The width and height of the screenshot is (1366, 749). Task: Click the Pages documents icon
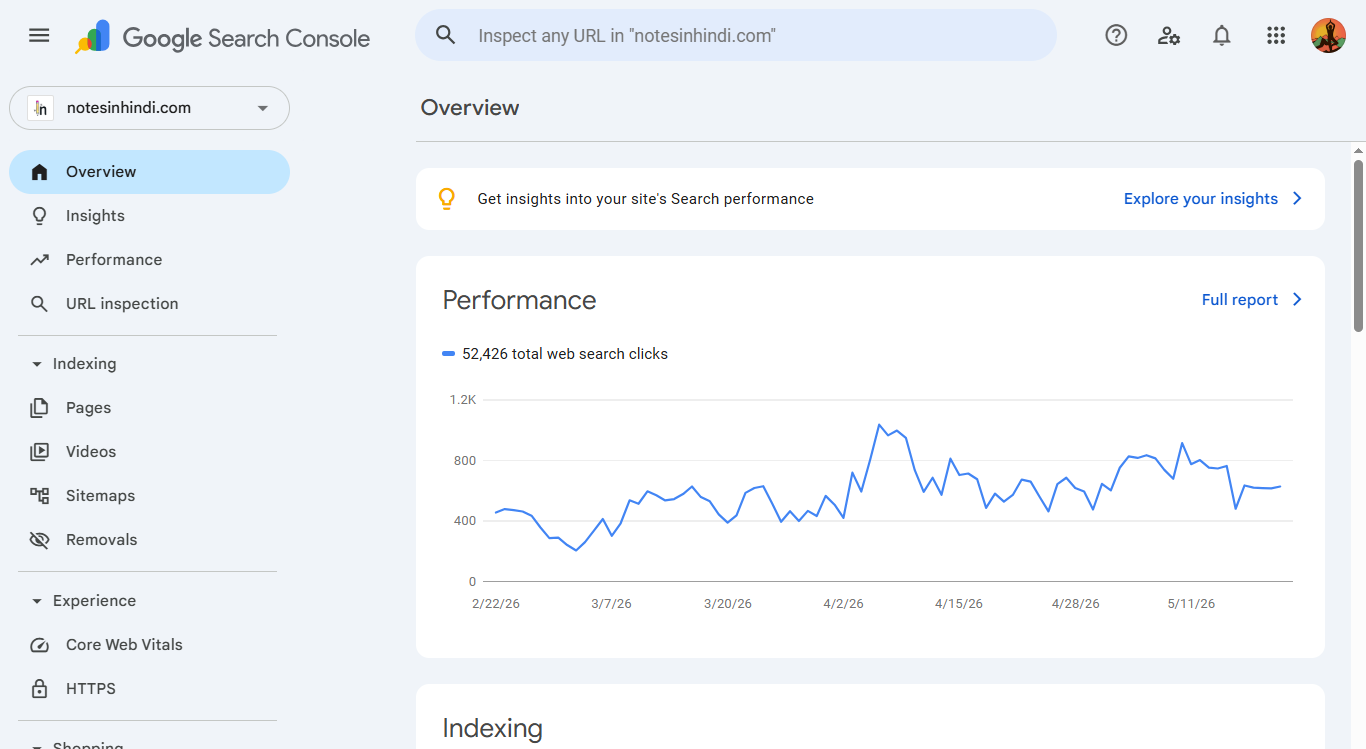[x=39, y=408]
